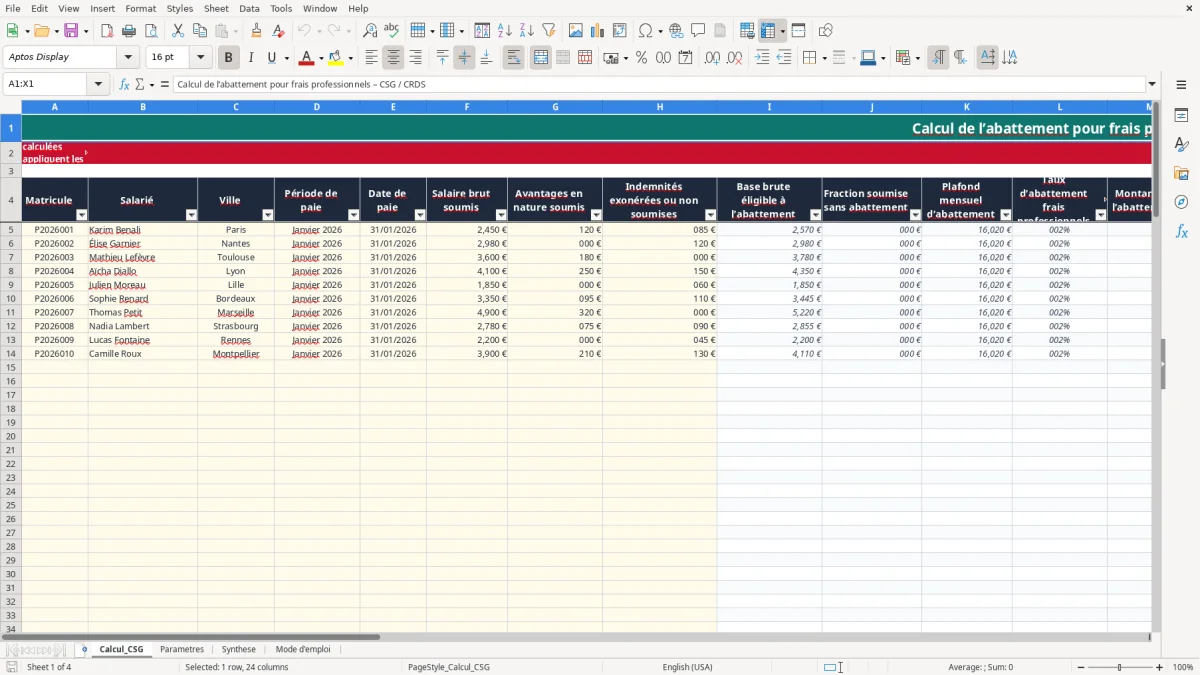1200x675 pixels.
Task: Open the Format menu
Action: click(x=140, y=8)
